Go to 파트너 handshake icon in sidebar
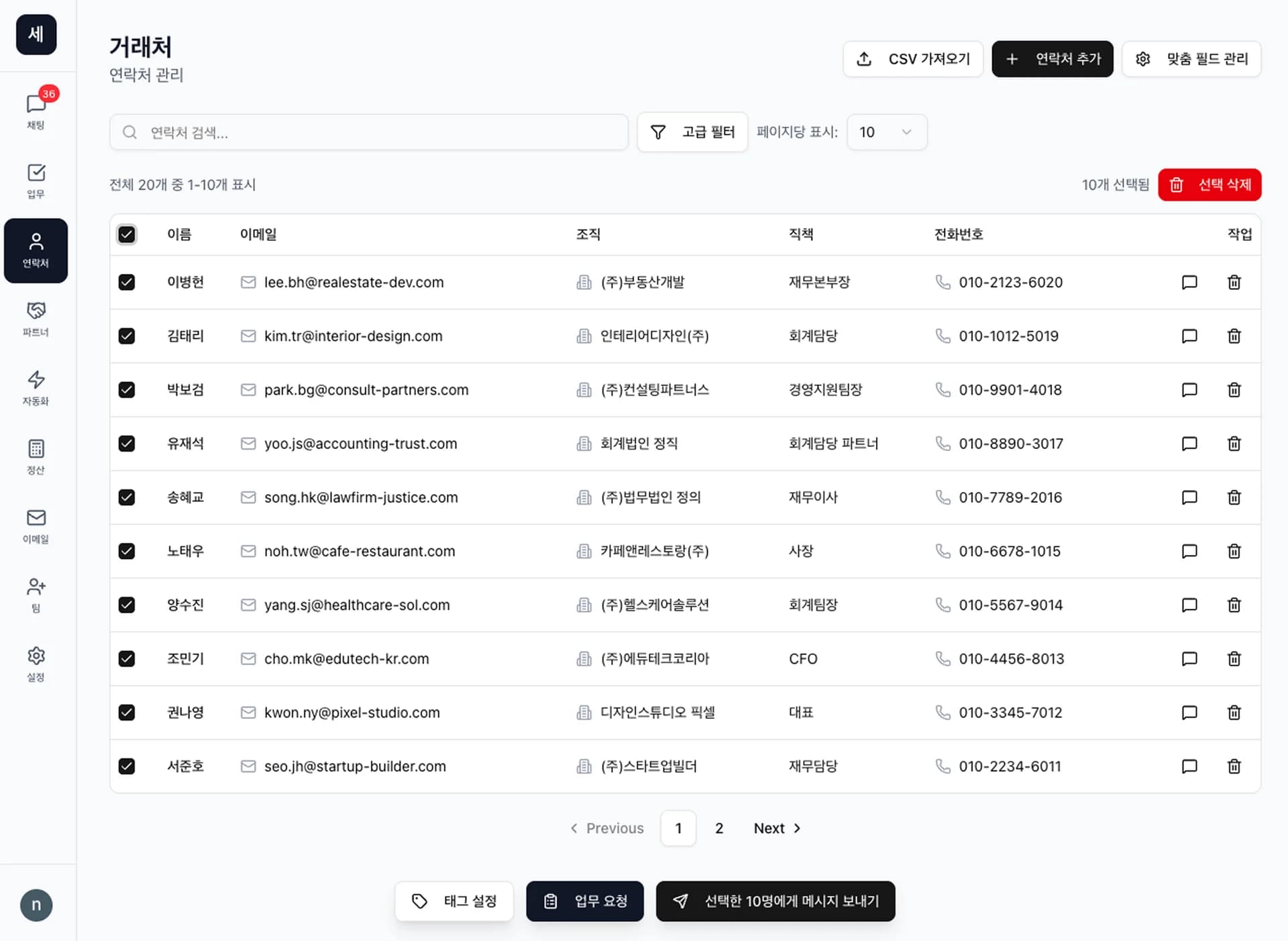 click(36, 318)
